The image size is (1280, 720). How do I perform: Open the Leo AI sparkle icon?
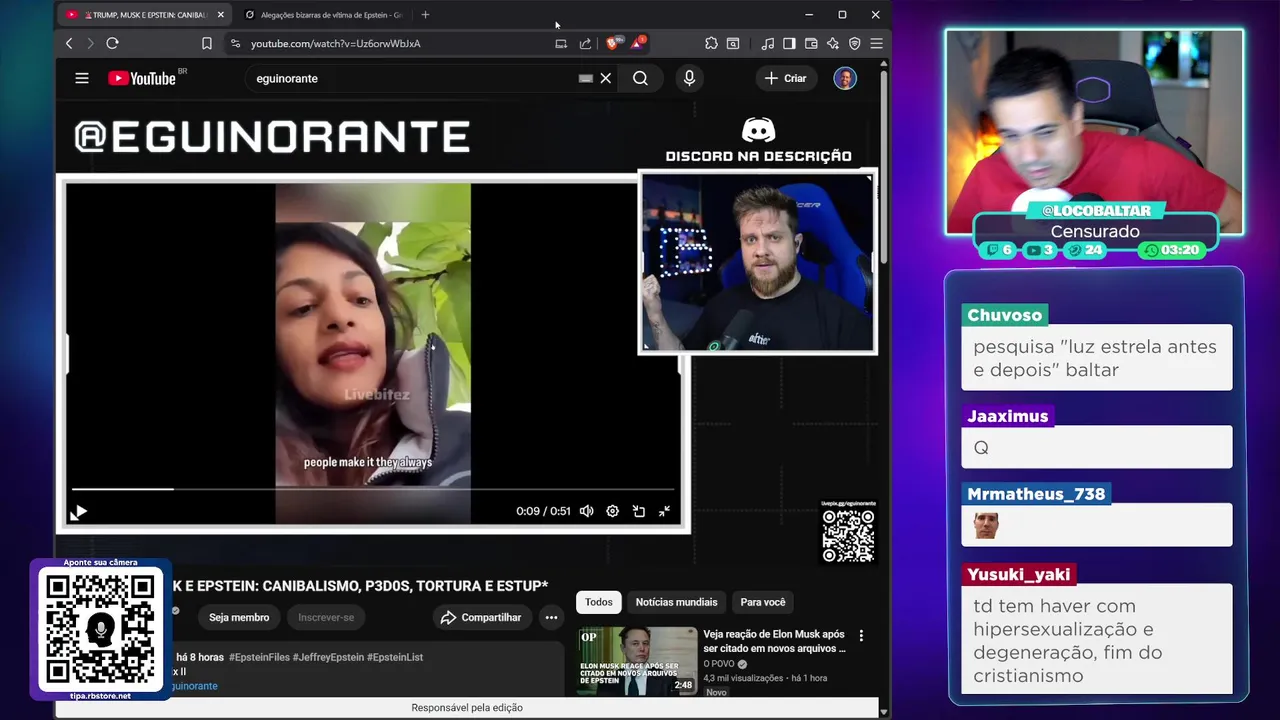coord(833,43)
